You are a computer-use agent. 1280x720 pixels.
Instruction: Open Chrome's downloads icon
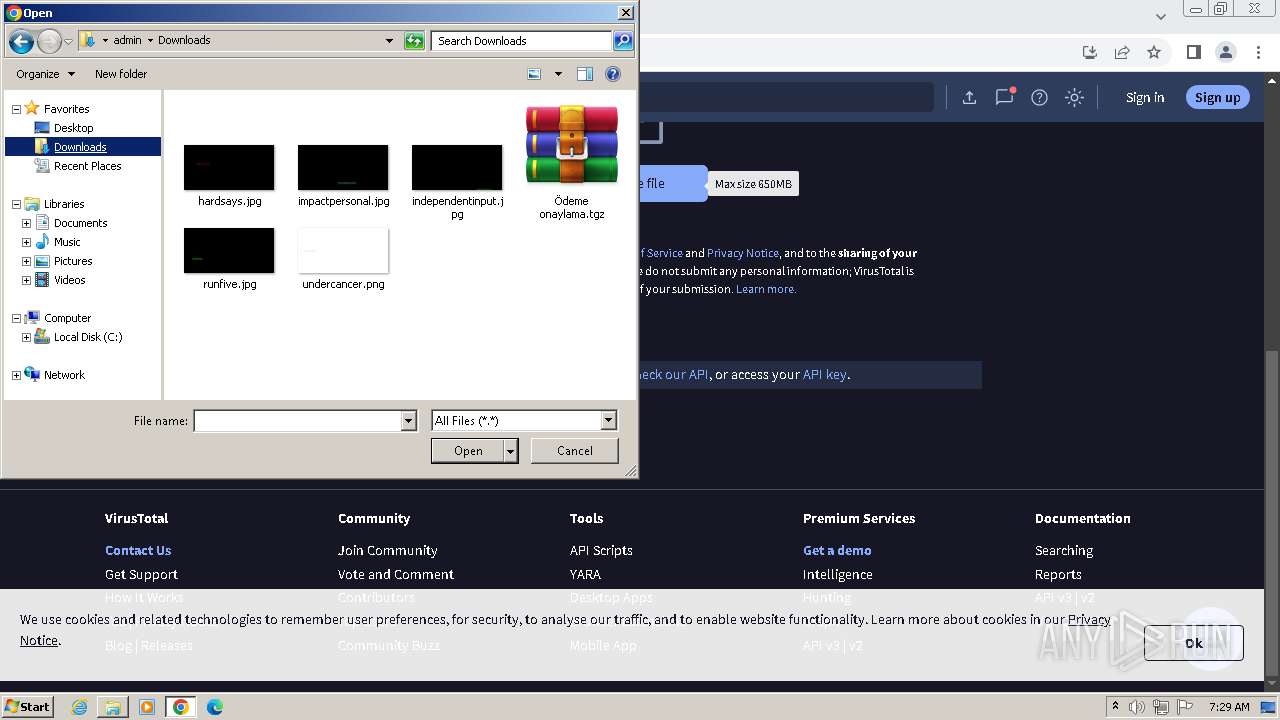coord(1090,52)
